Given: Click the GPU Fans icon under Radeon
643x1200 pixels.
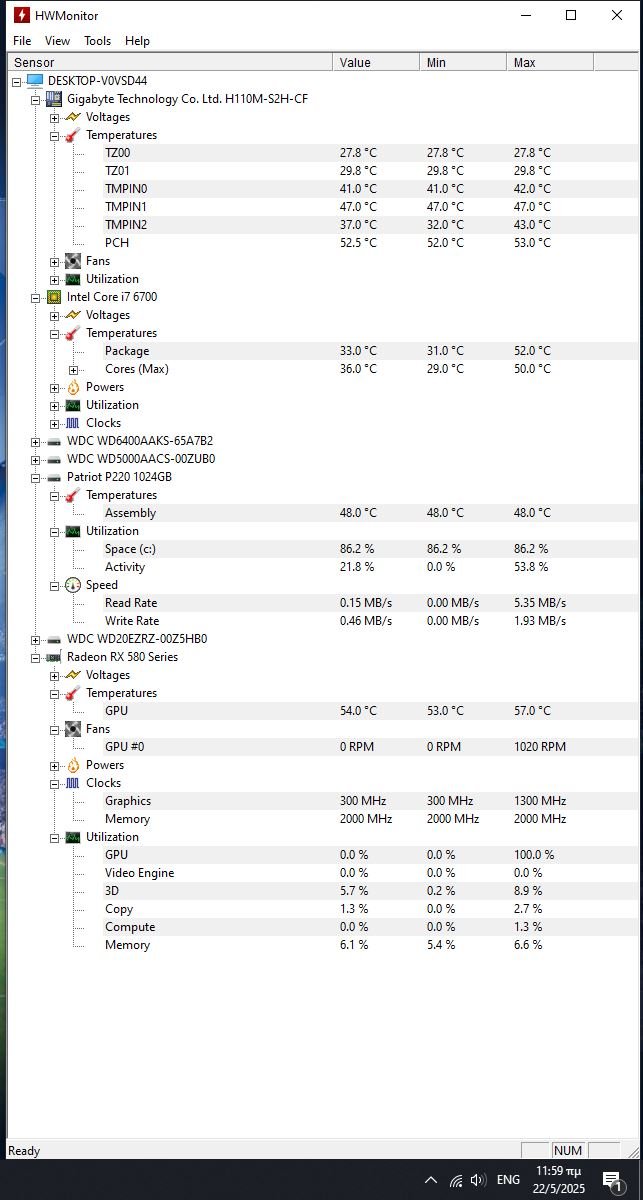Looking at the screenshot, I should click(x=73, y=729).
